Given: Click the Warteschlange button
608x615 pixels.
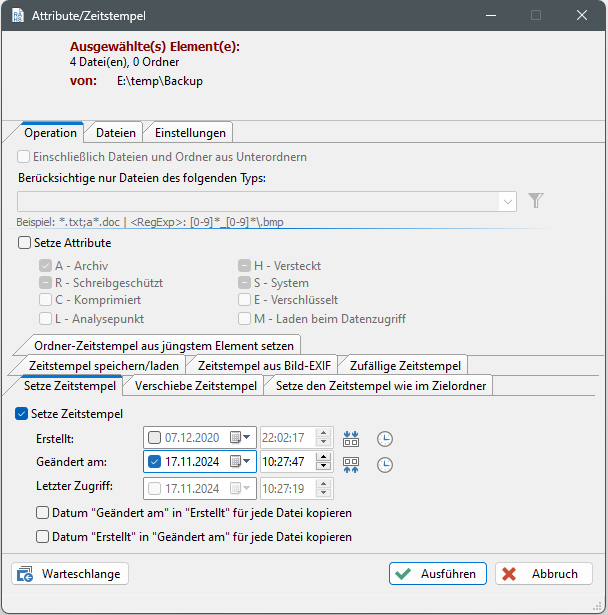Looking at the screenshot, I should [70, 574].
